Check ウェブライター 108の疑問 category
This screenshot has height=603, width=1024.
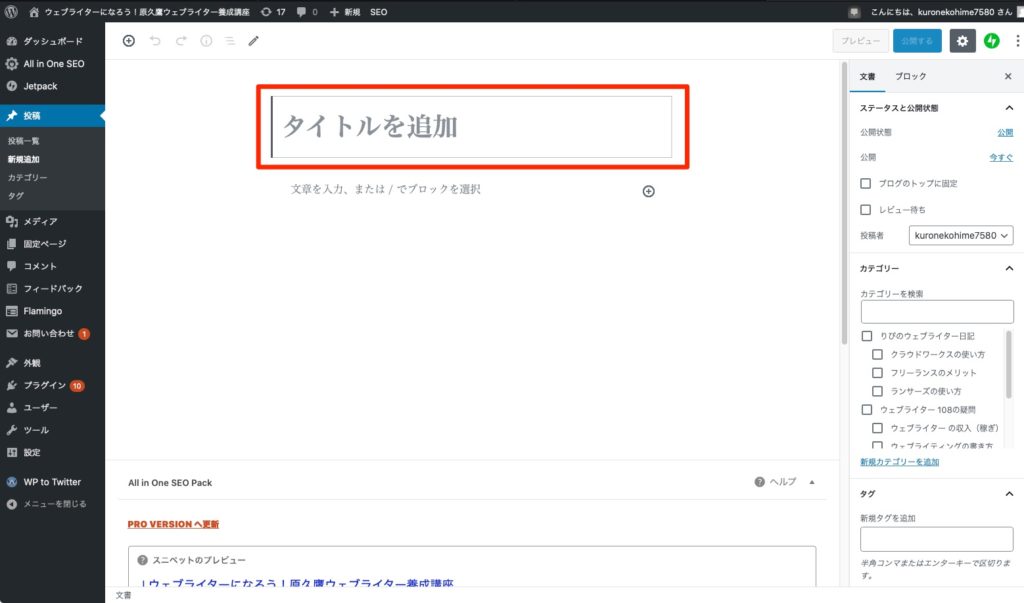click(x=867, y=410)
